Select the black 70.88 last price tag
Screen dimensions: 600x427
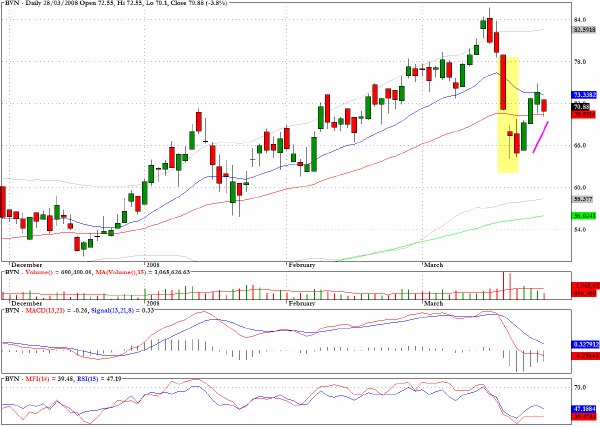[x=581, y=107]
